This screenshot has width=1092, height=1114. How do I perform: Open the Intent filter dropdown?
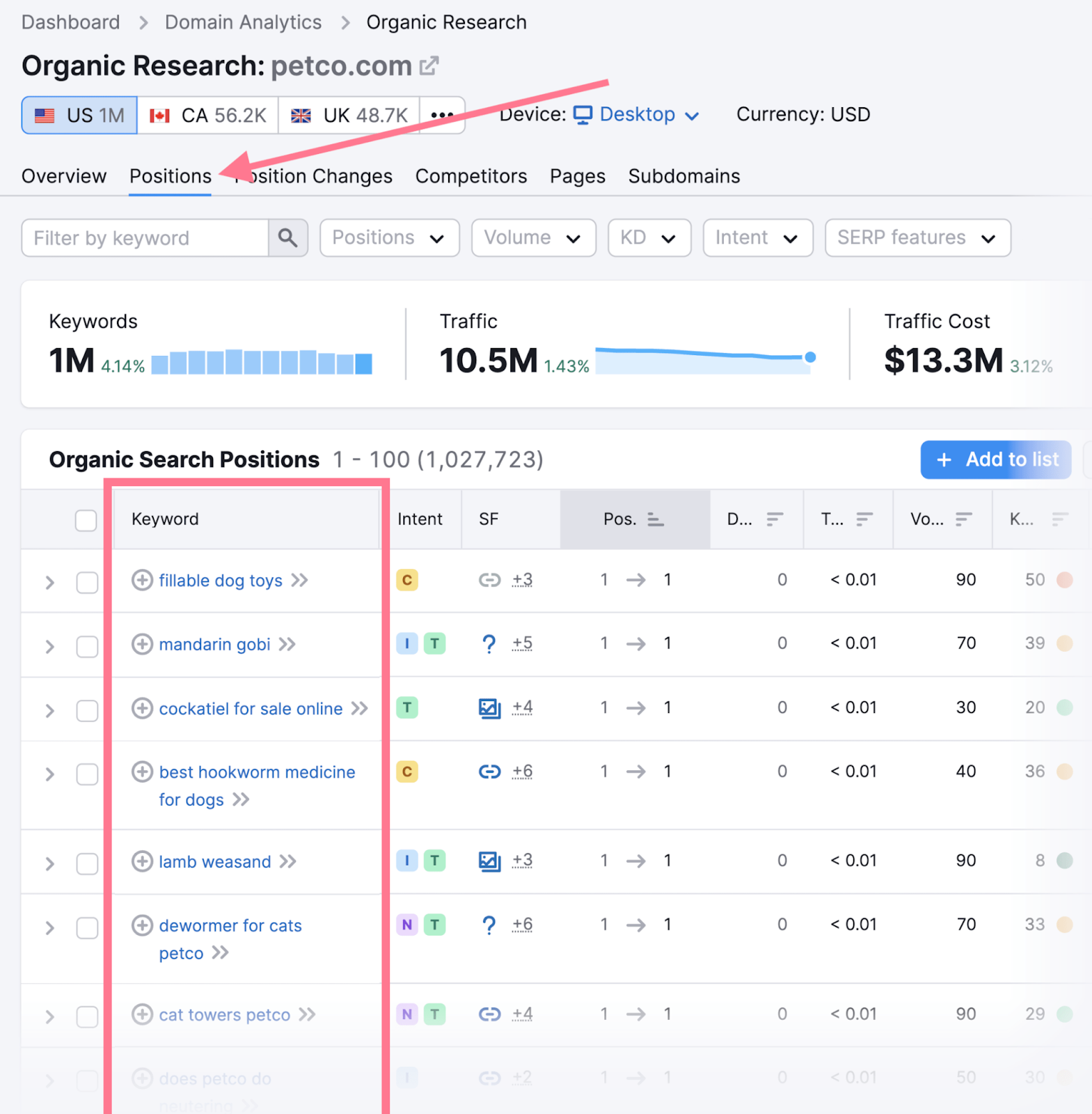[x=758, y=238]
